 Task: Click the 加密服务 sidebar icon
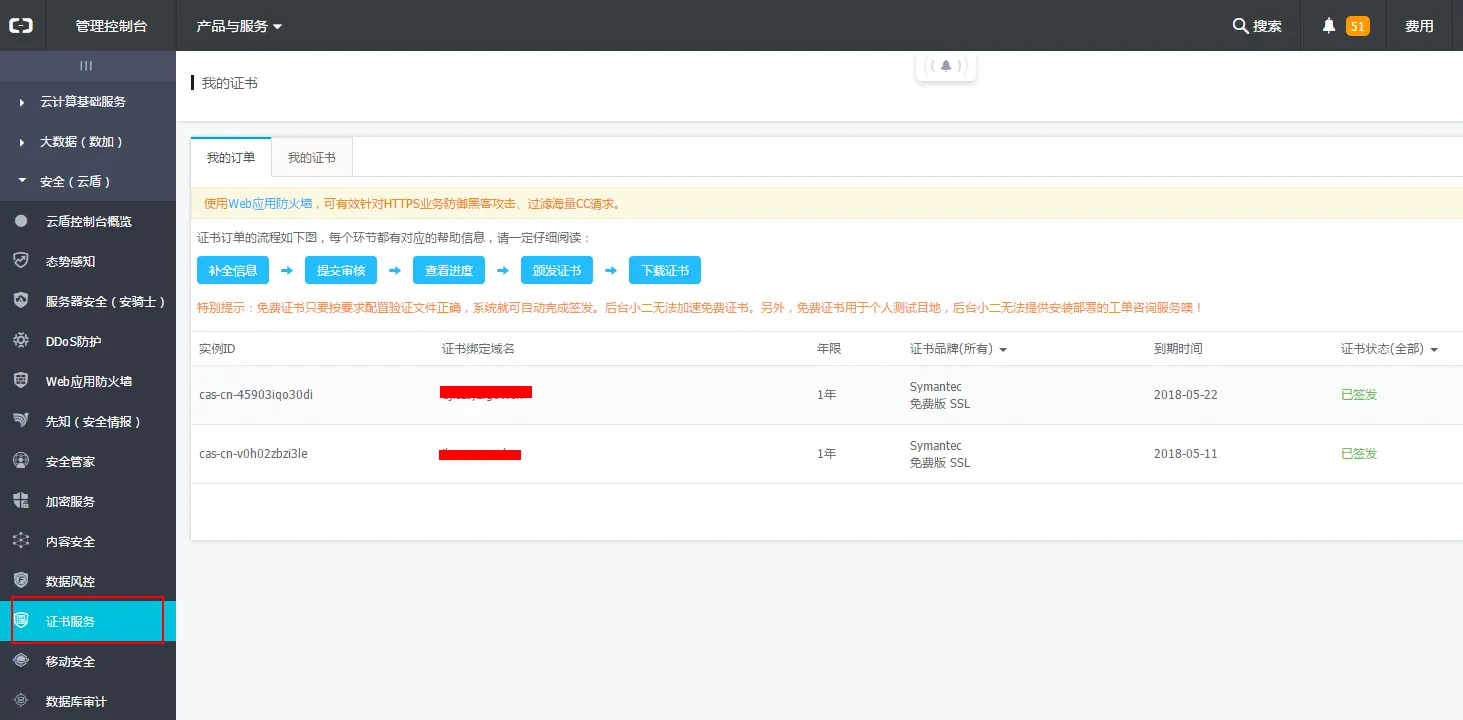click(x=21, y=501)
